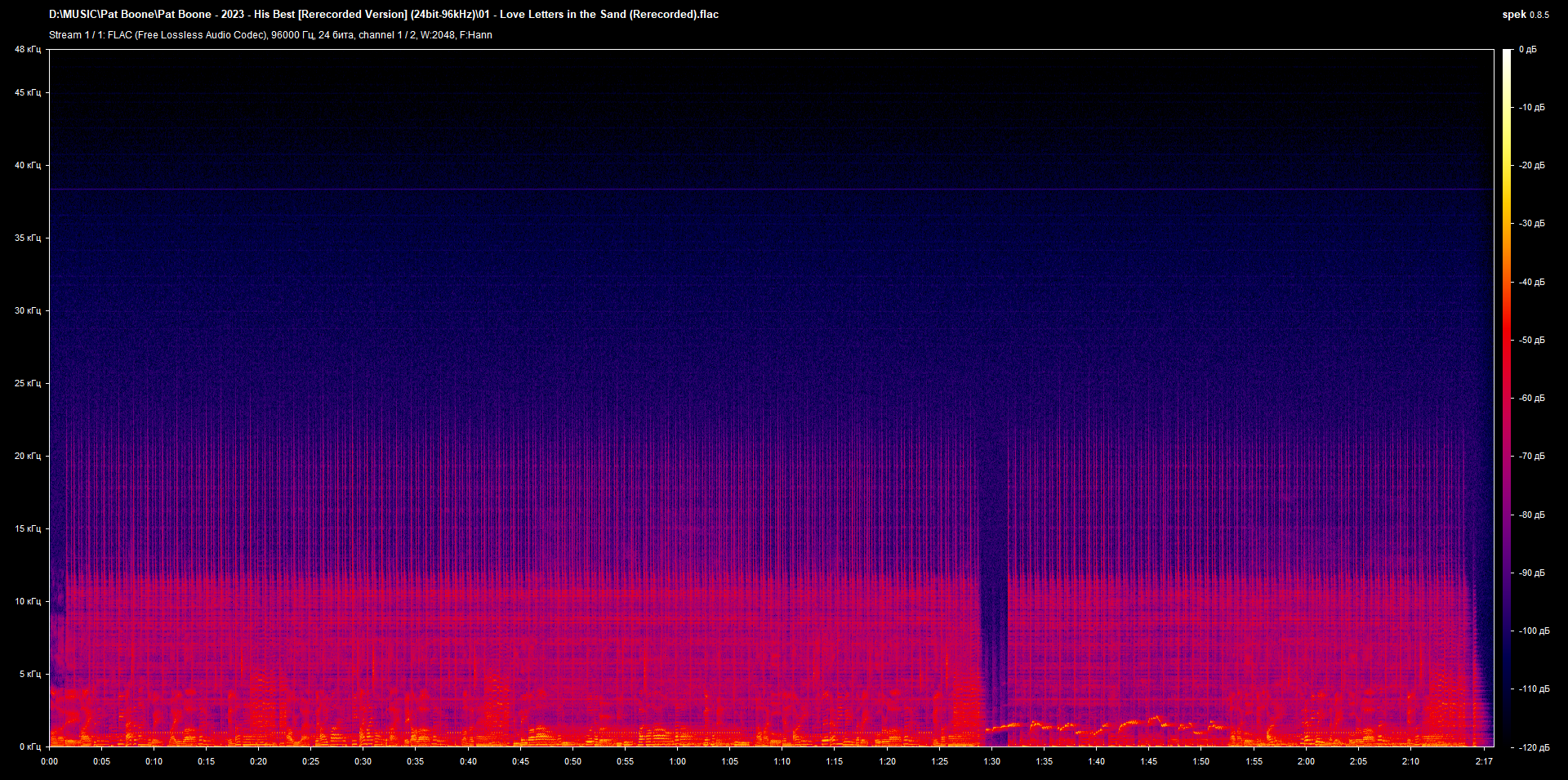Click the file path title text

(x=384, y=15)
